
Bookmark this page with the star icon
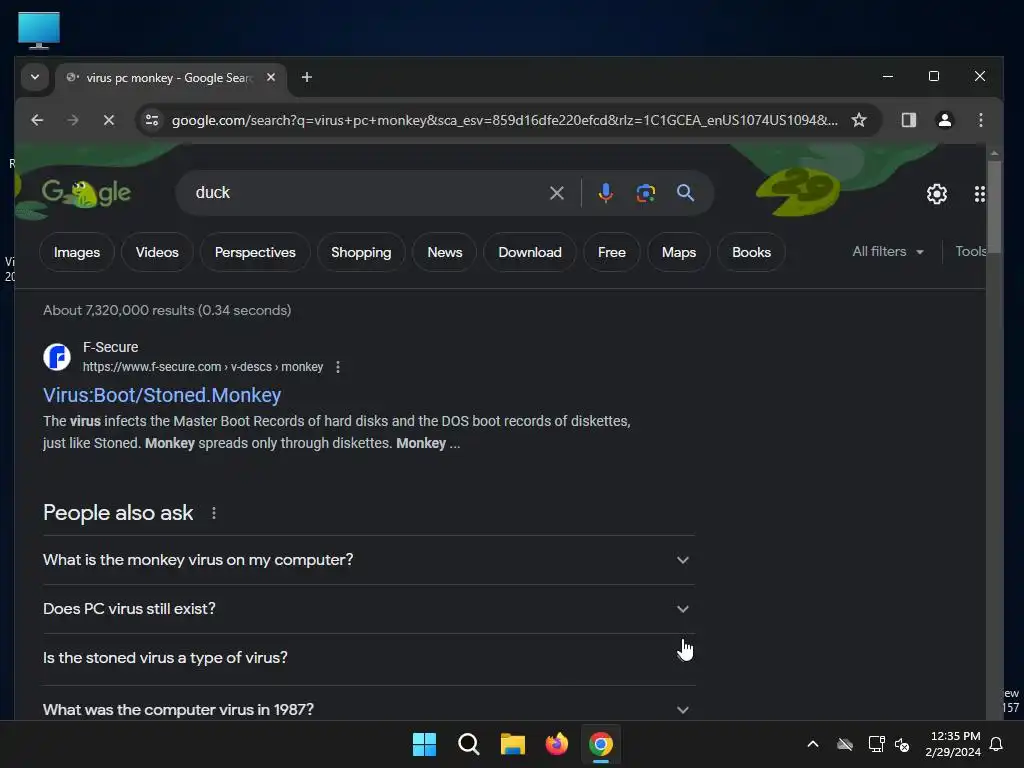[859, 120]
